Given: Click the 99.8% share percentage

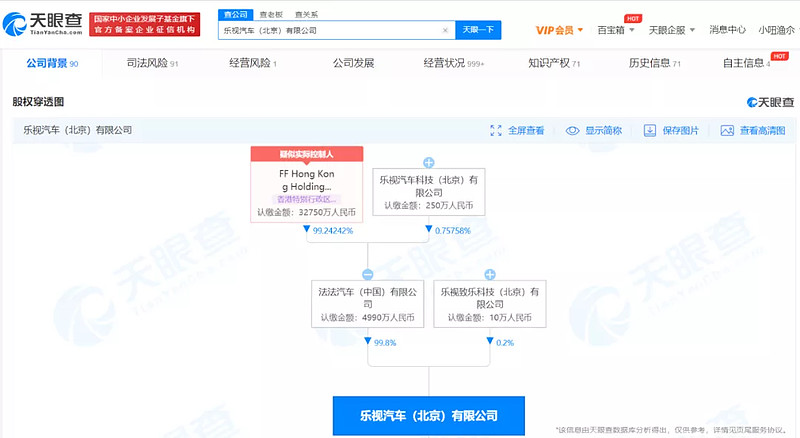Looking at the screenshot, I should point(385,343).
